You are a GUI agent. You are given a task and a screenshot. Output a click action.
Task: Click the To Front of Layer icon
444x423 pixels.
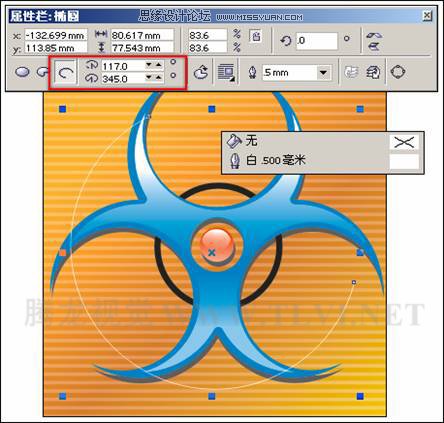click(351, 72)
